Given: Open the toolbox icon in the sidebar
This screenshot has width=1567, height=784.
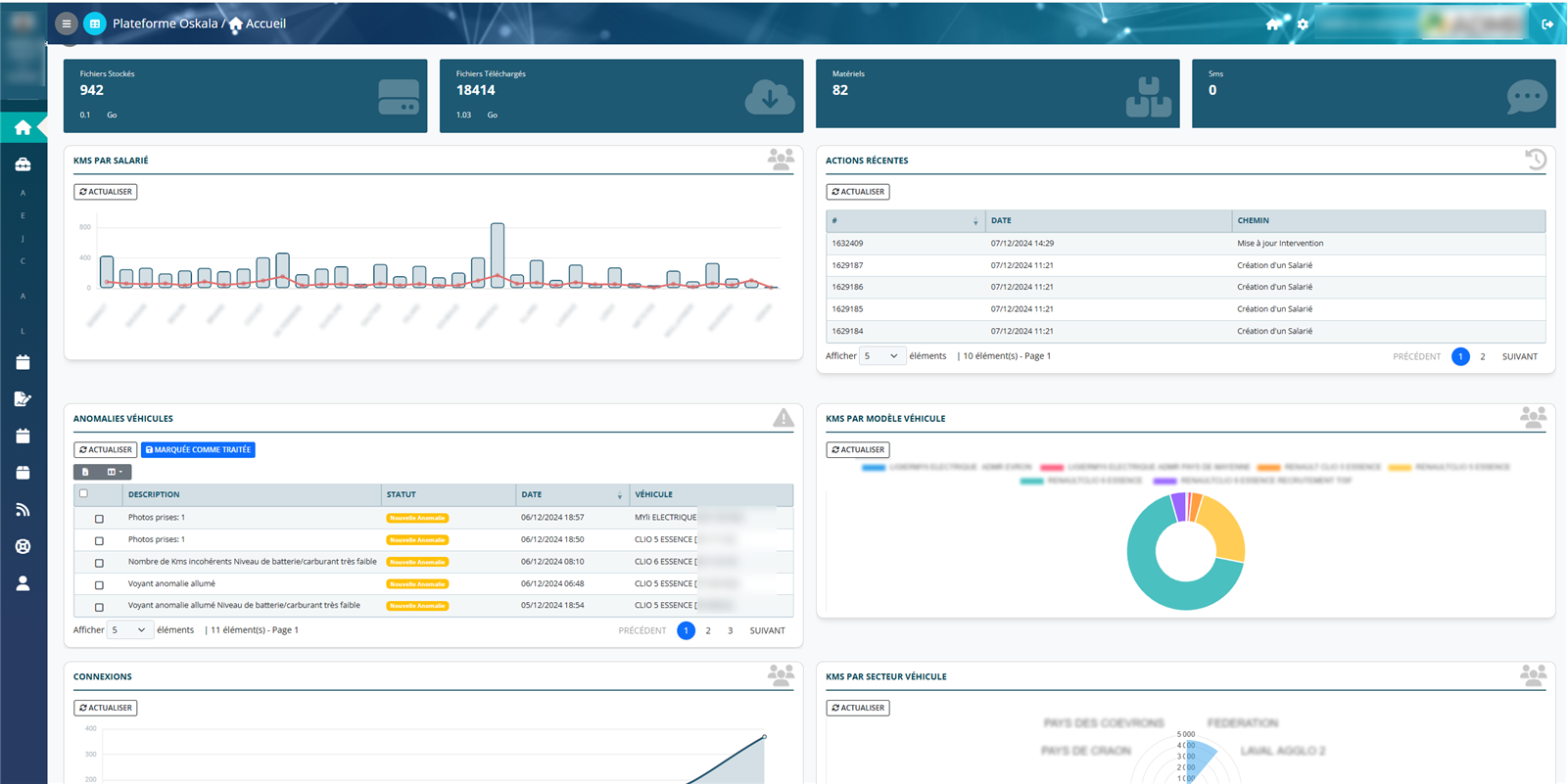Looking at the screenshot, I should 23,164.
